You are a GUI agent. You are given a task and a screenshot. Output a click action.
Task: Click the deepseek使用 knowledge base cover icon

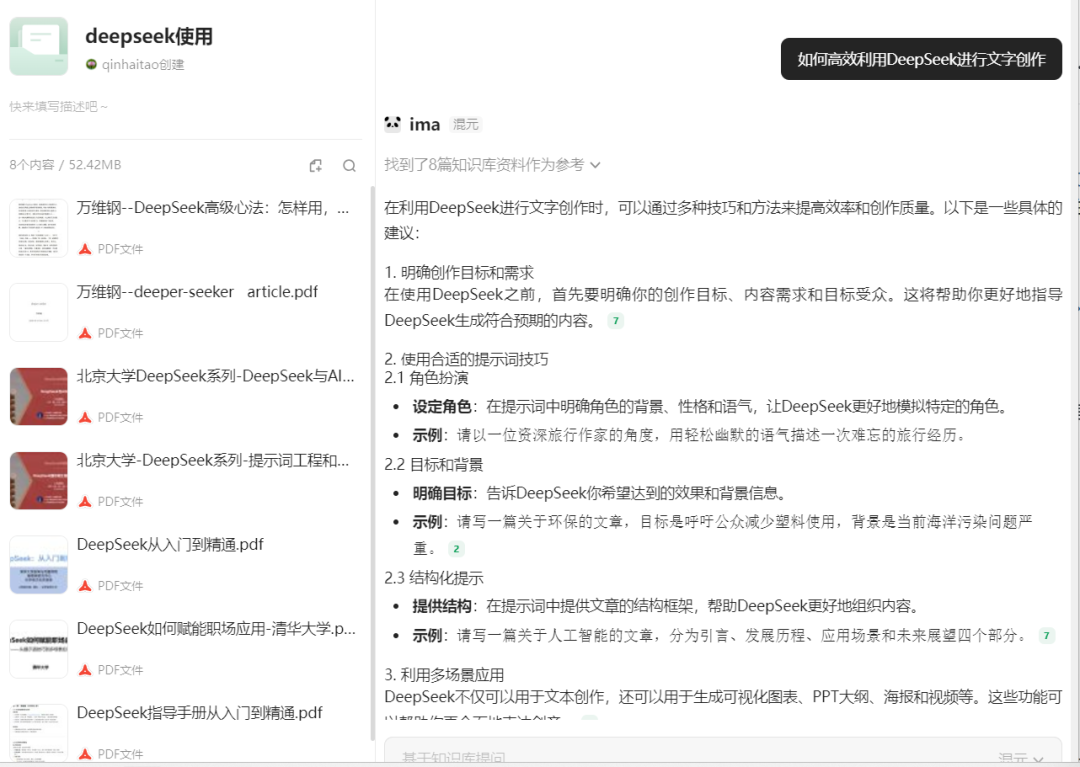39,46
